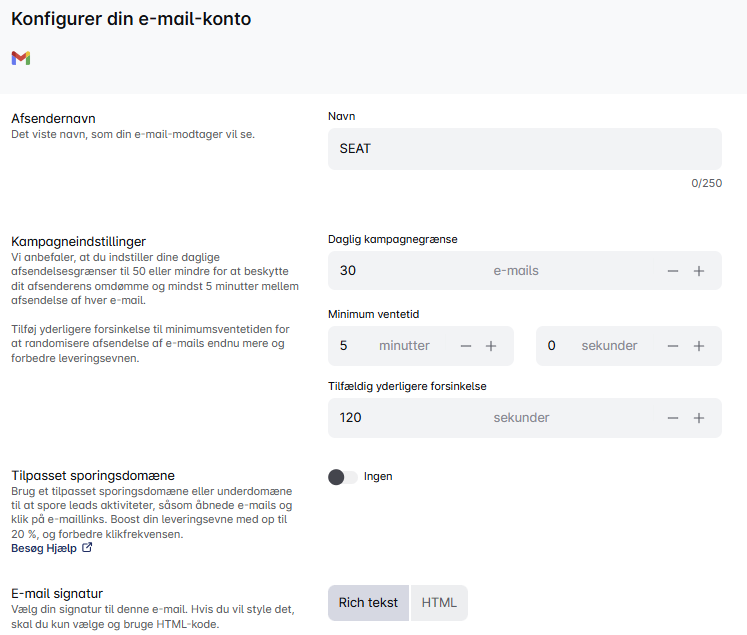Click the sekunder value field showing 0

pos(558,346)
